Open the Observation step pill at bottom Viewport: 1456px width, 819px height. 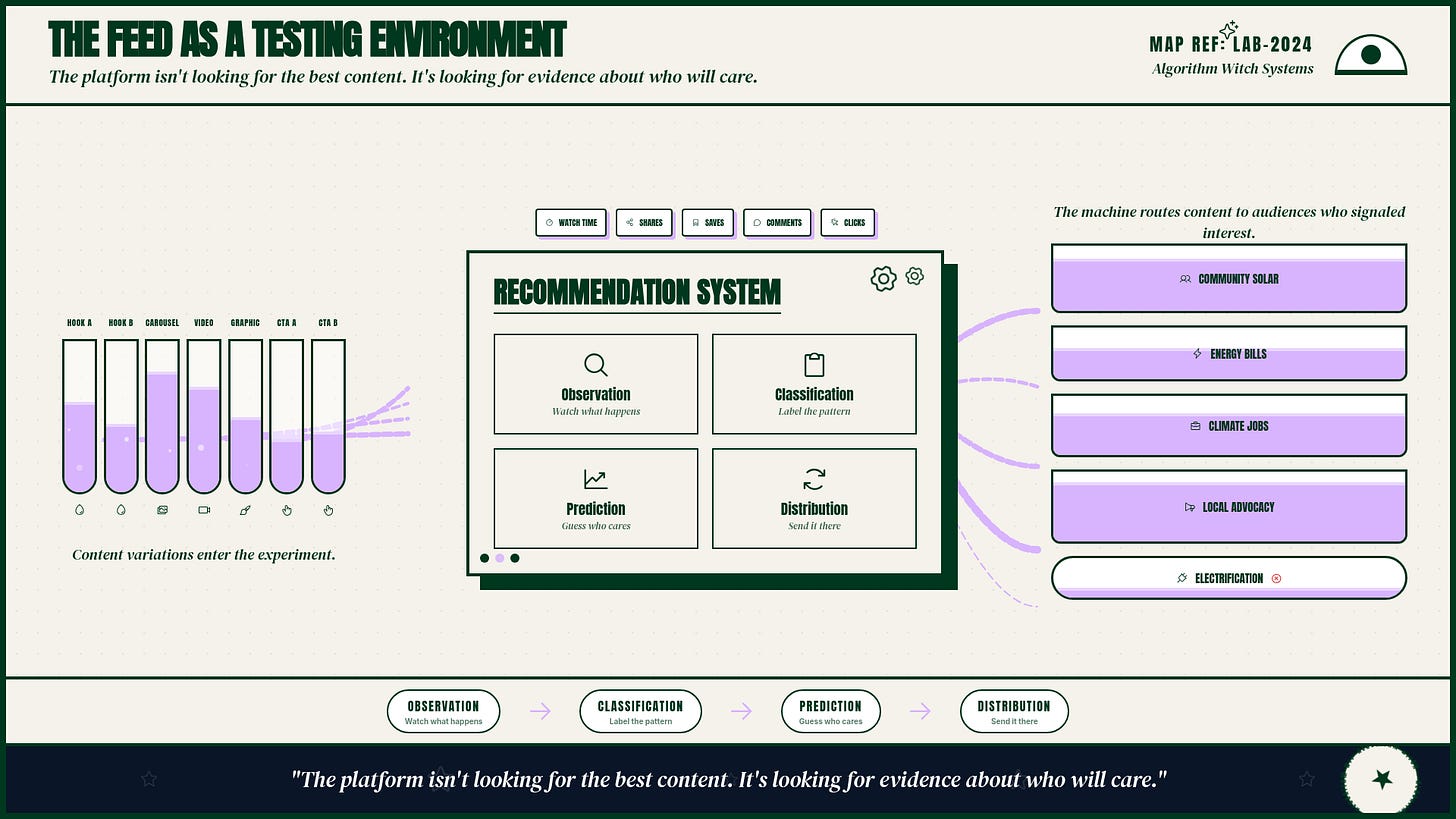point(443,711)
